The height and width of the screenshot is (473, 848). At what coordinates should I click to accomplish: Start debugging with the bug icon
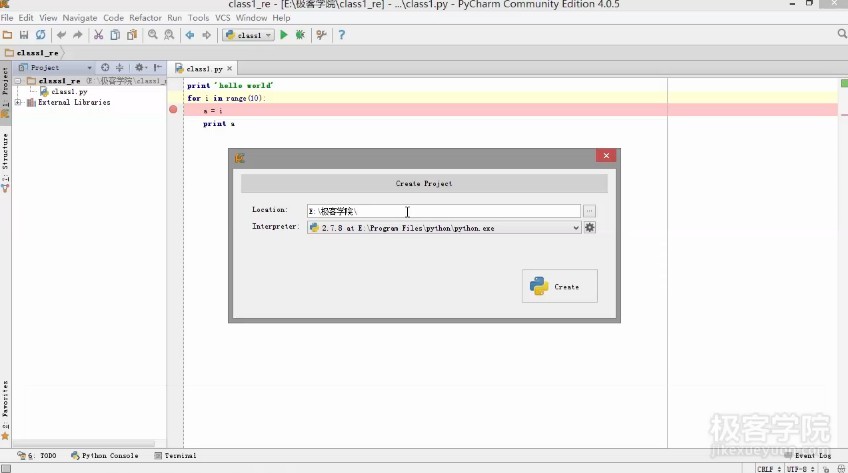300,35
